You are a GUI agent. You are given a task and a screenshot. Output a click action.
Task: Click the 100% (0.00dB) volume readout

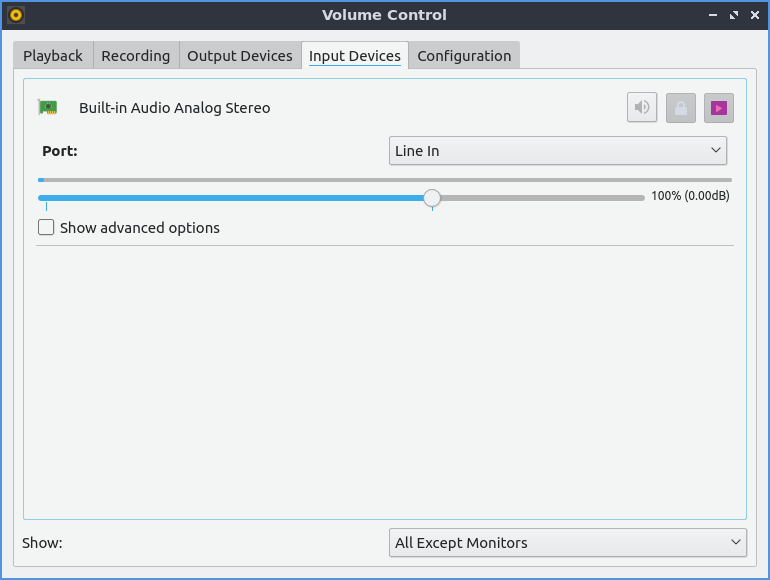[690, 196]
